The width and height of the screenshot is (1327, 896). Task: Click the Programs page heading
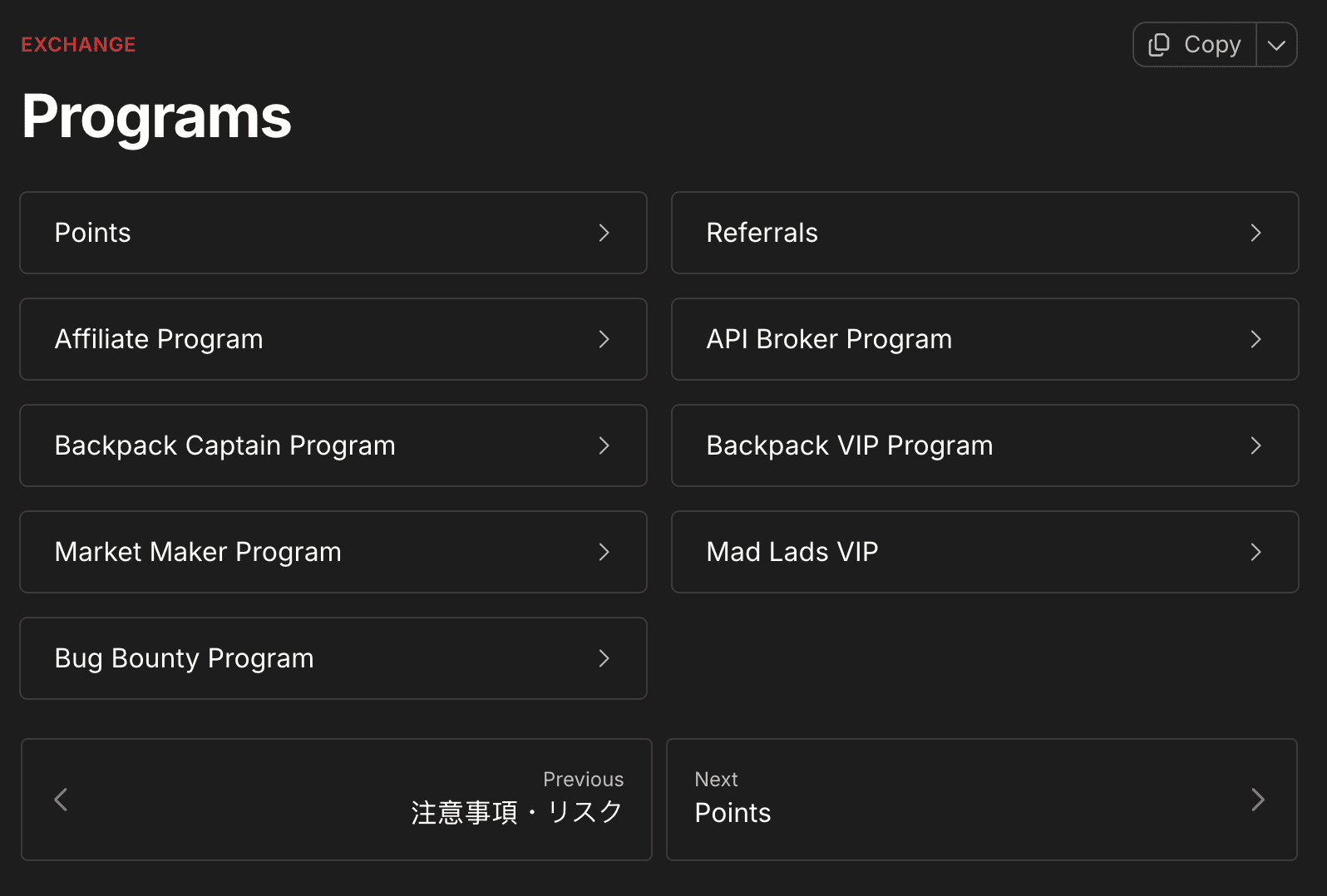(156, 116)
